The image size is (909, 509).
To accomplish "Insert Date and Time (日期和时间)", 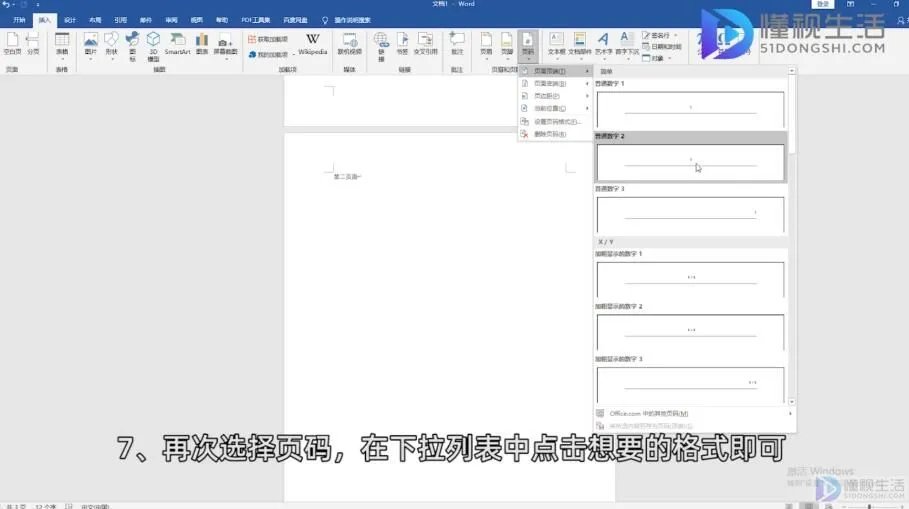I will (661, 46).
